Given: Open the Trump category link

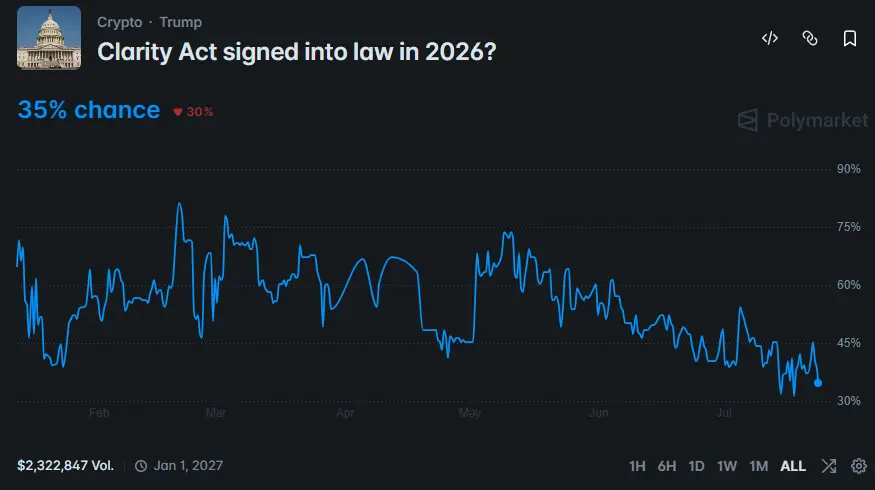Looking at the screenshot, I should [180, 22].
